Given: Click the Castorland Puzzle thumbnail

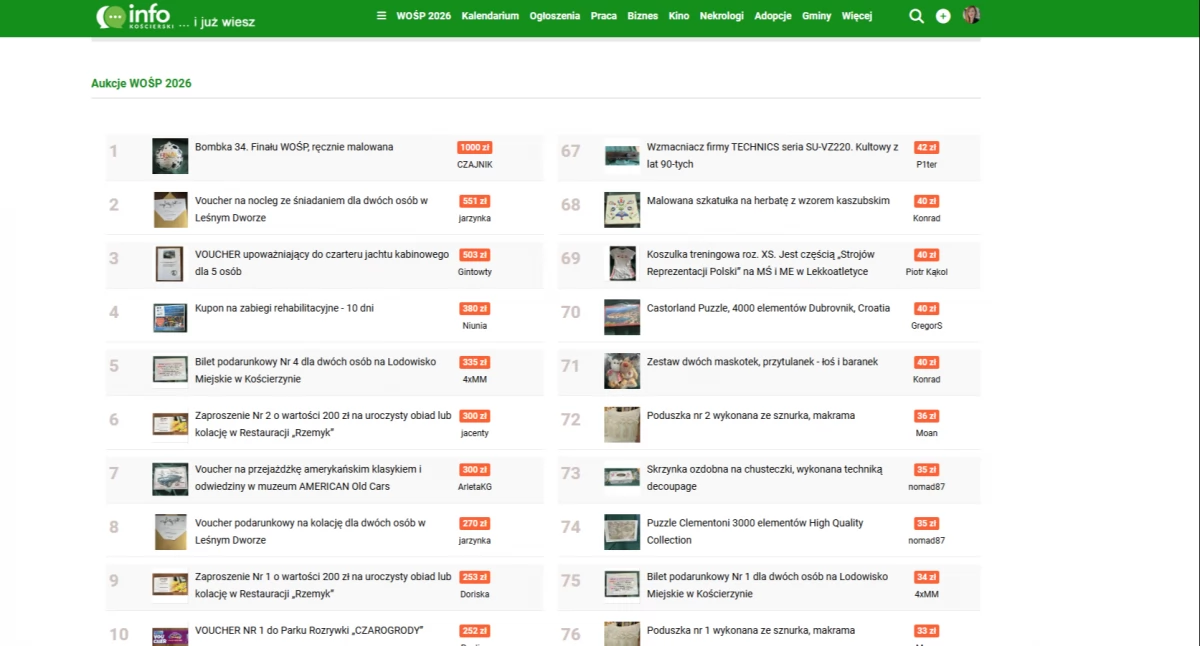Looking at the screenshot, I should (622, 317).
